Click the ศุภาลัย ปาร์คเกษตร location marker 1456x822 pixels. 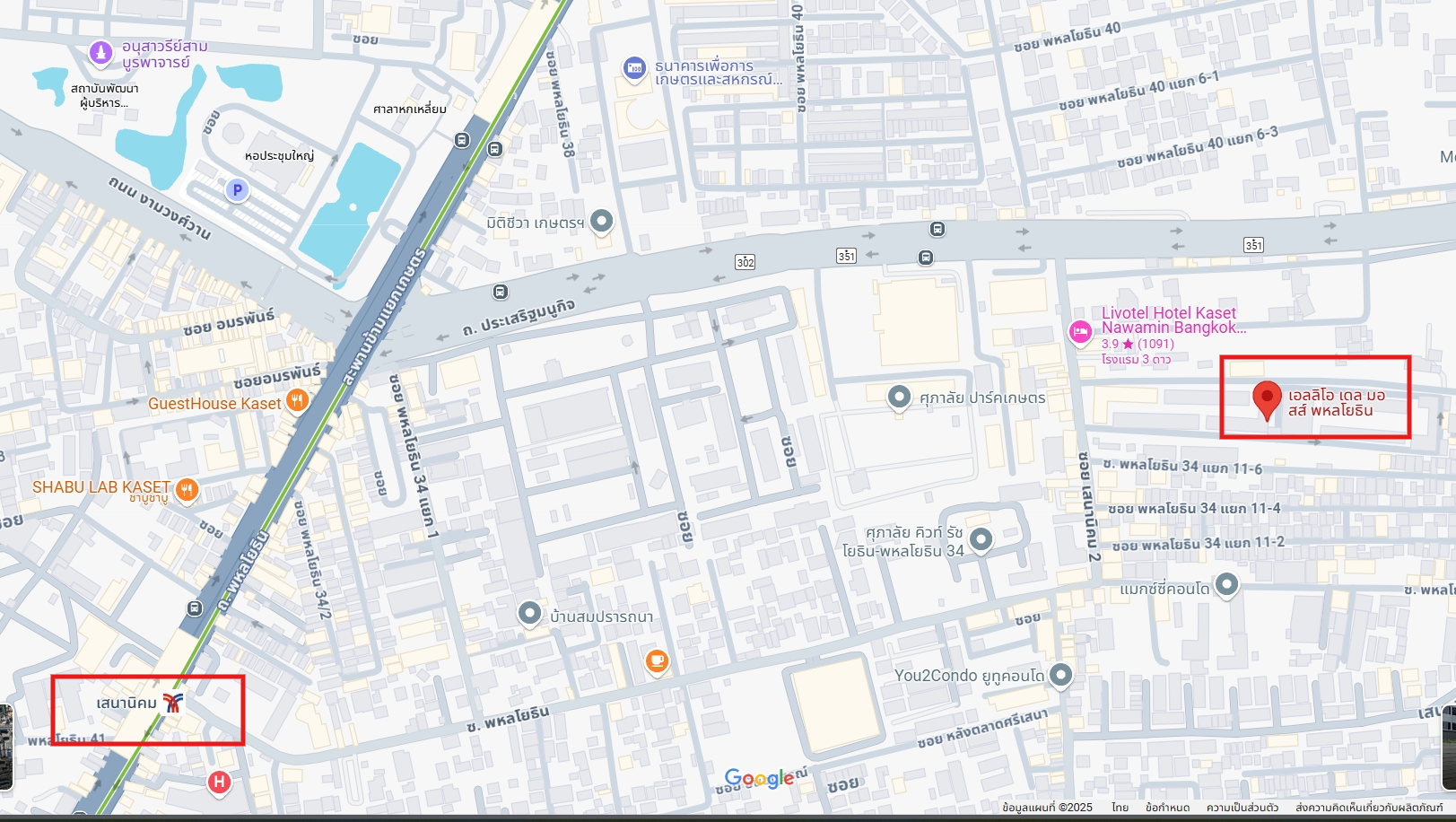[x=899, y=397]
